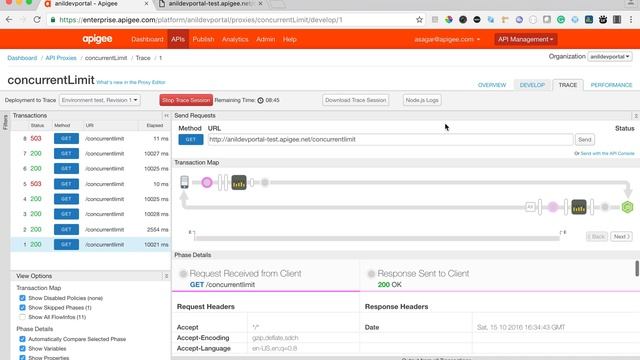Enable Show All FlowInfos checkbox
The image size is (640, 360).
22,317
